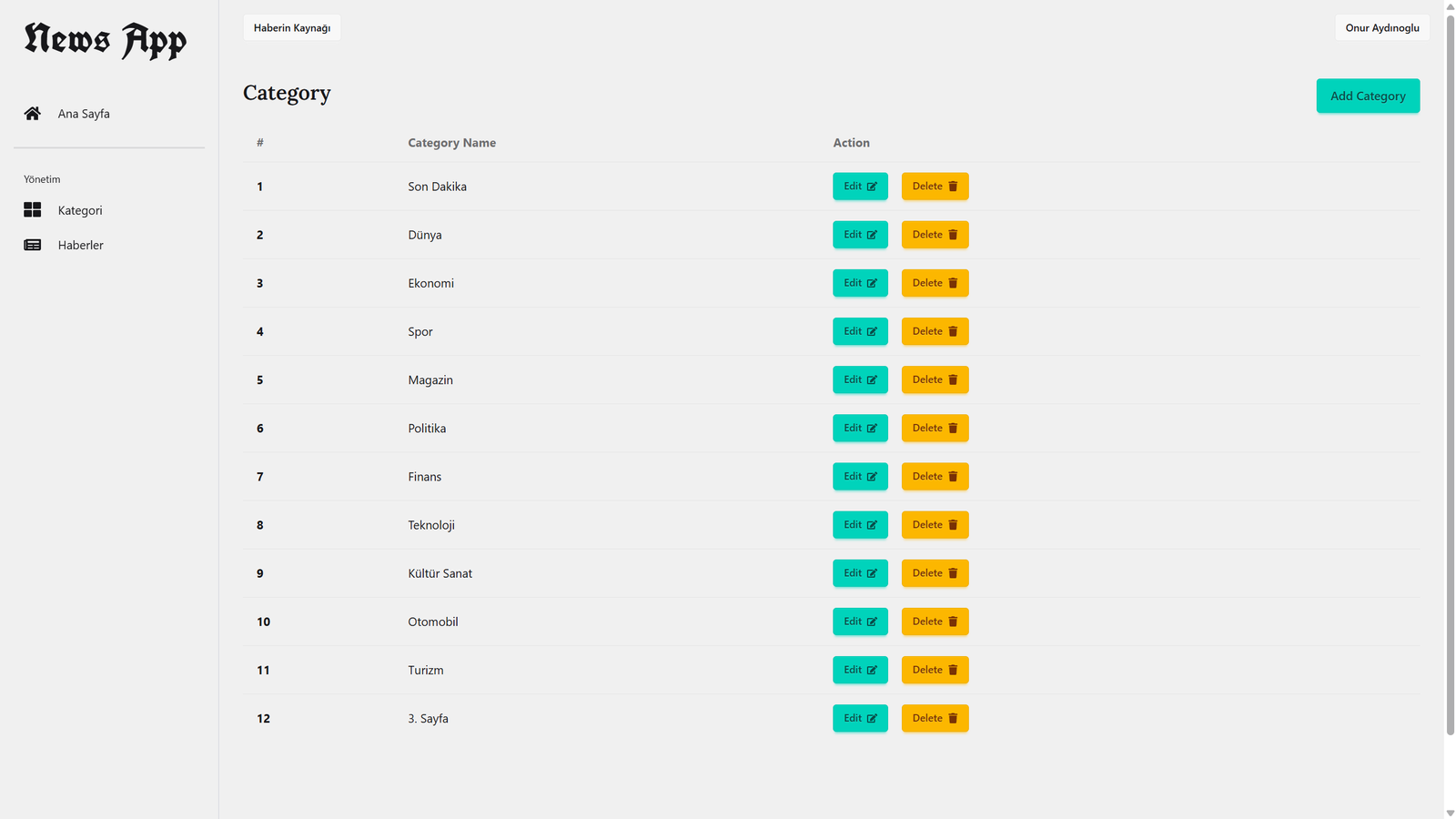This screenshot has height=819, width=1456.
Task: Click the edit pencil icon for Politika
Action: pyautogui.click(x=872, y=429)
